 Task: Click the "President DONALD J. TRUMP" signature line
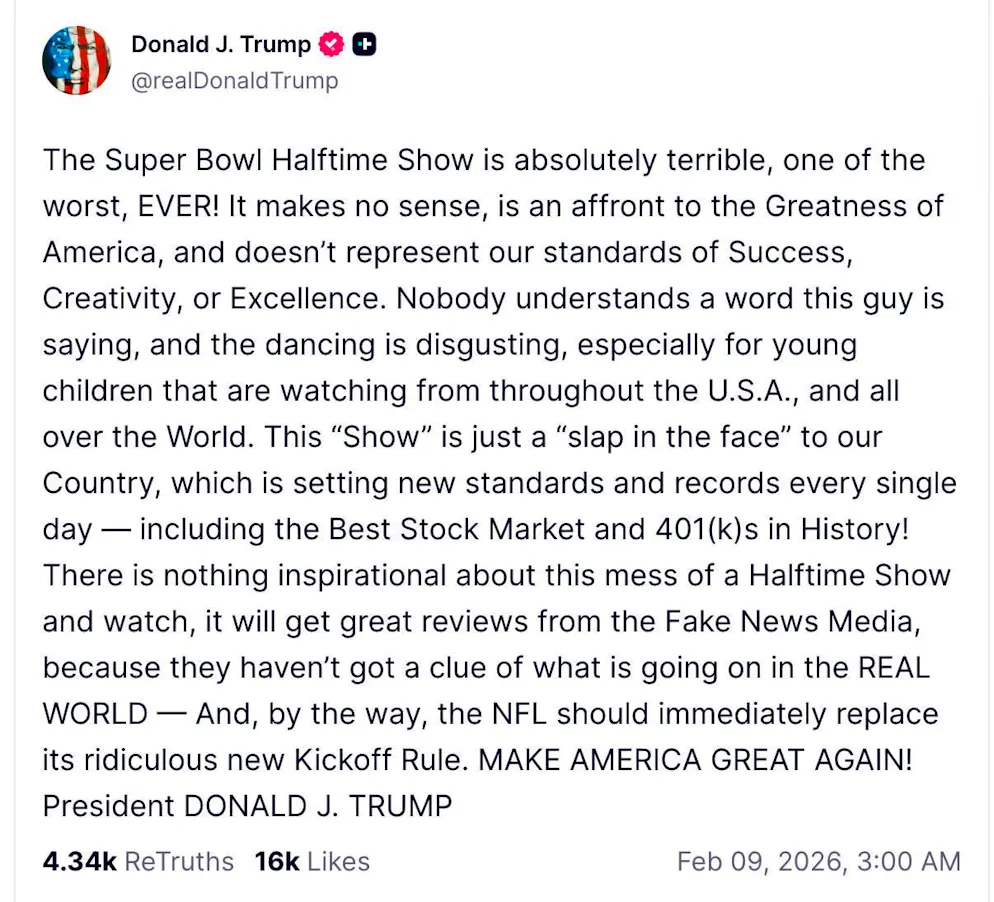247,806
